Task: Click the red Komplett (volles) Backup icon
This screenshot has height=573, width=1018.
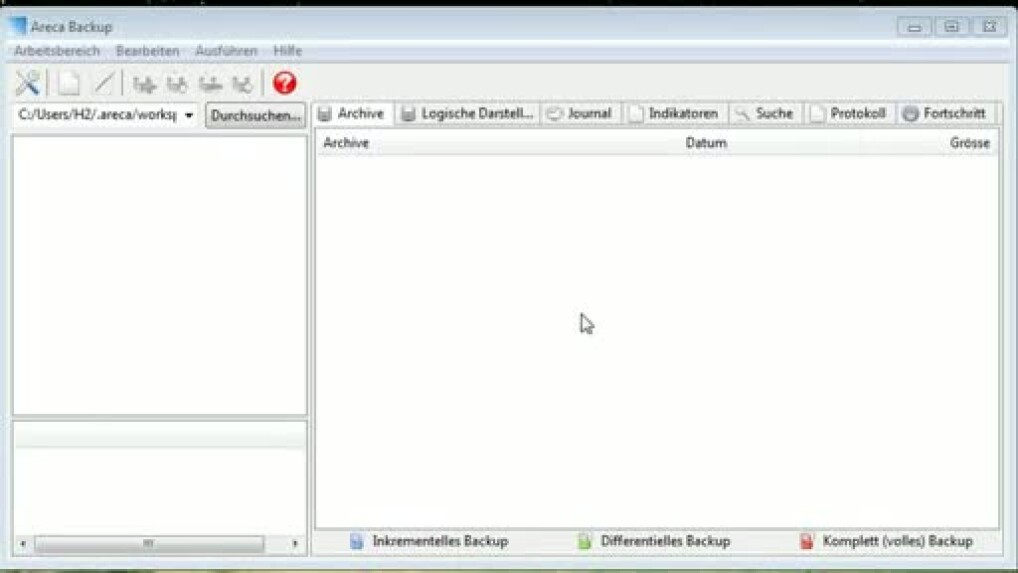Action: click(x=806, y=541)
